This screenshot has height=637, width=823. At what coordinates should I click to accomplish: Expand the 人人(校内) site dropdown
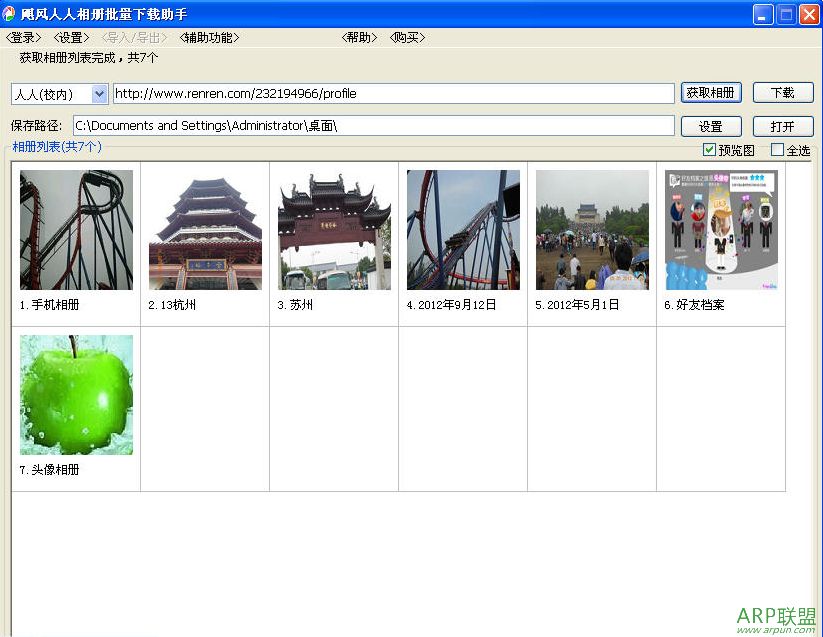pos(99,94)
